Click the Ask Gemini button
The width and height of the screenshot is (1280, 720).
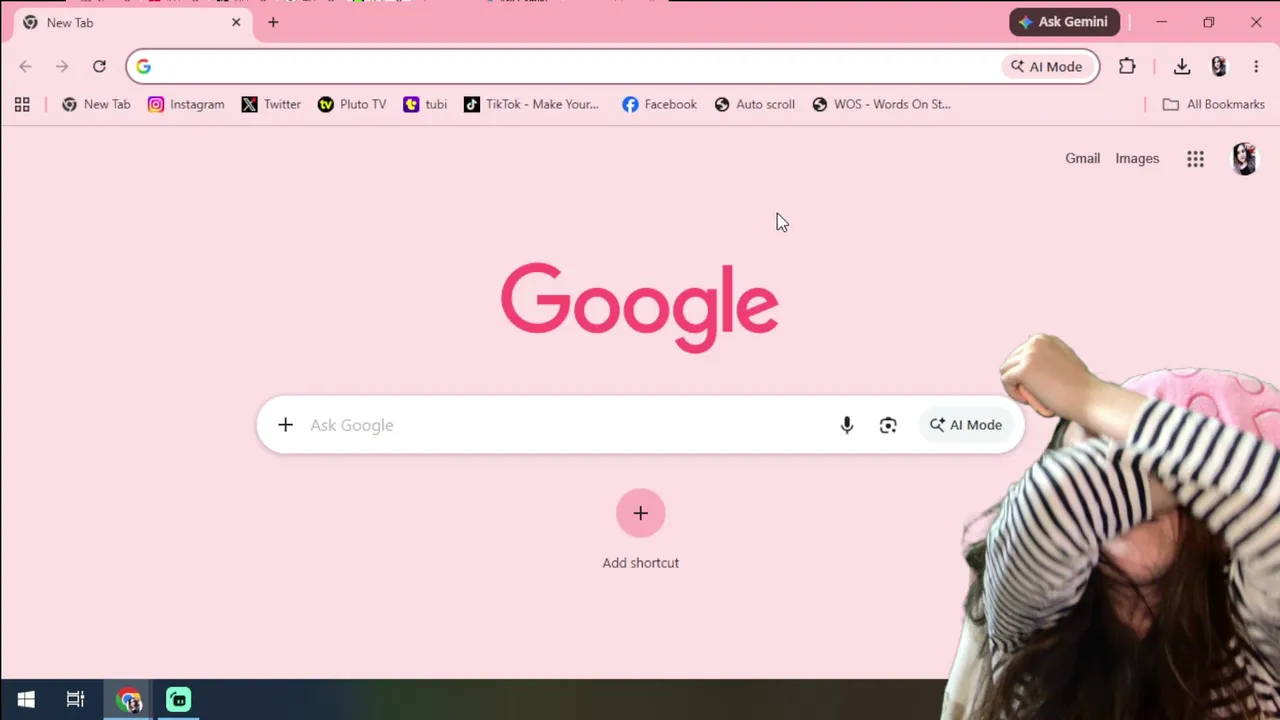tap(1064, 22)
